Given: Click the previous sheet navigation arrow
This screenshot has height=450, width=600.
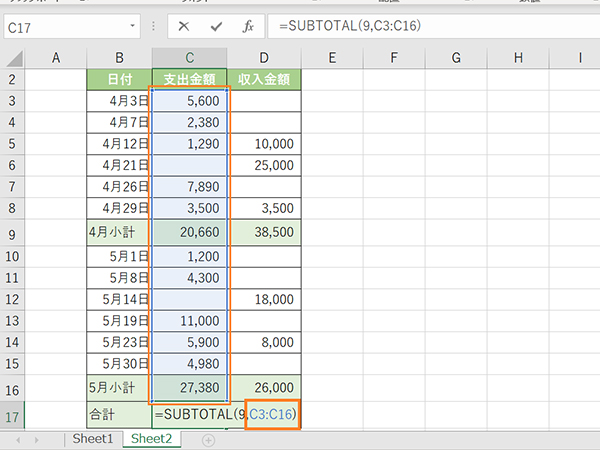Looking at the screenshot, I should (17, 439).
